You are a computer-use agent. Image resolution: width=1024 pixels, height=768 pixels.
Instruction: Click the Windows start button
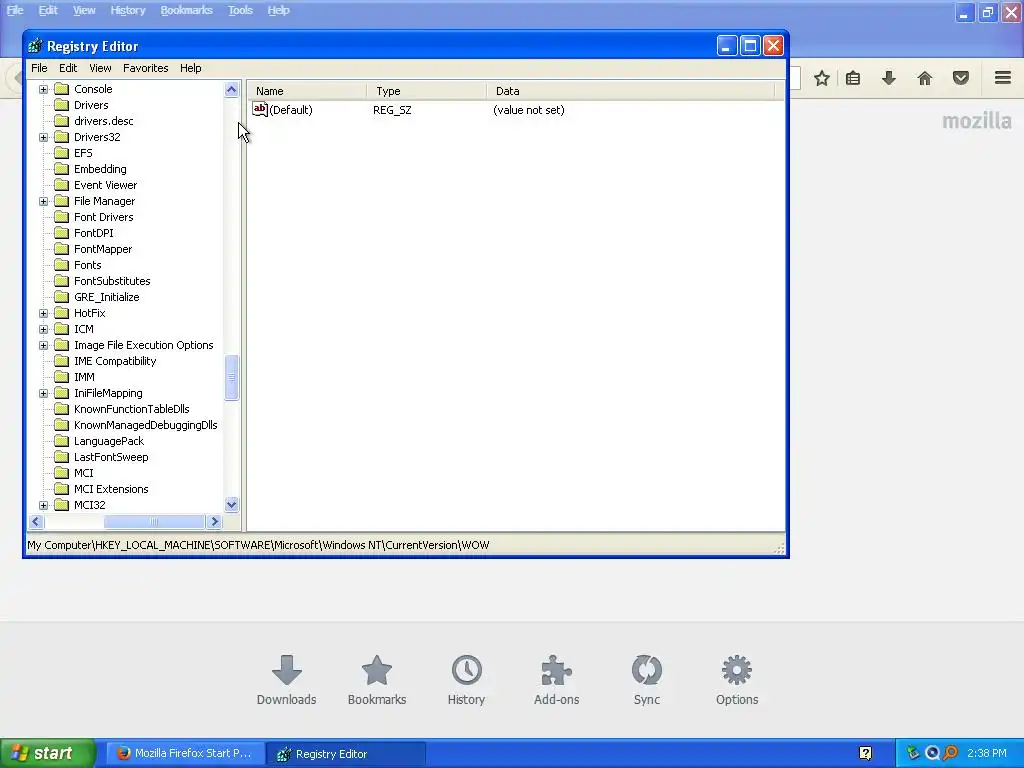pyautogui.click(x=48, y=754)
